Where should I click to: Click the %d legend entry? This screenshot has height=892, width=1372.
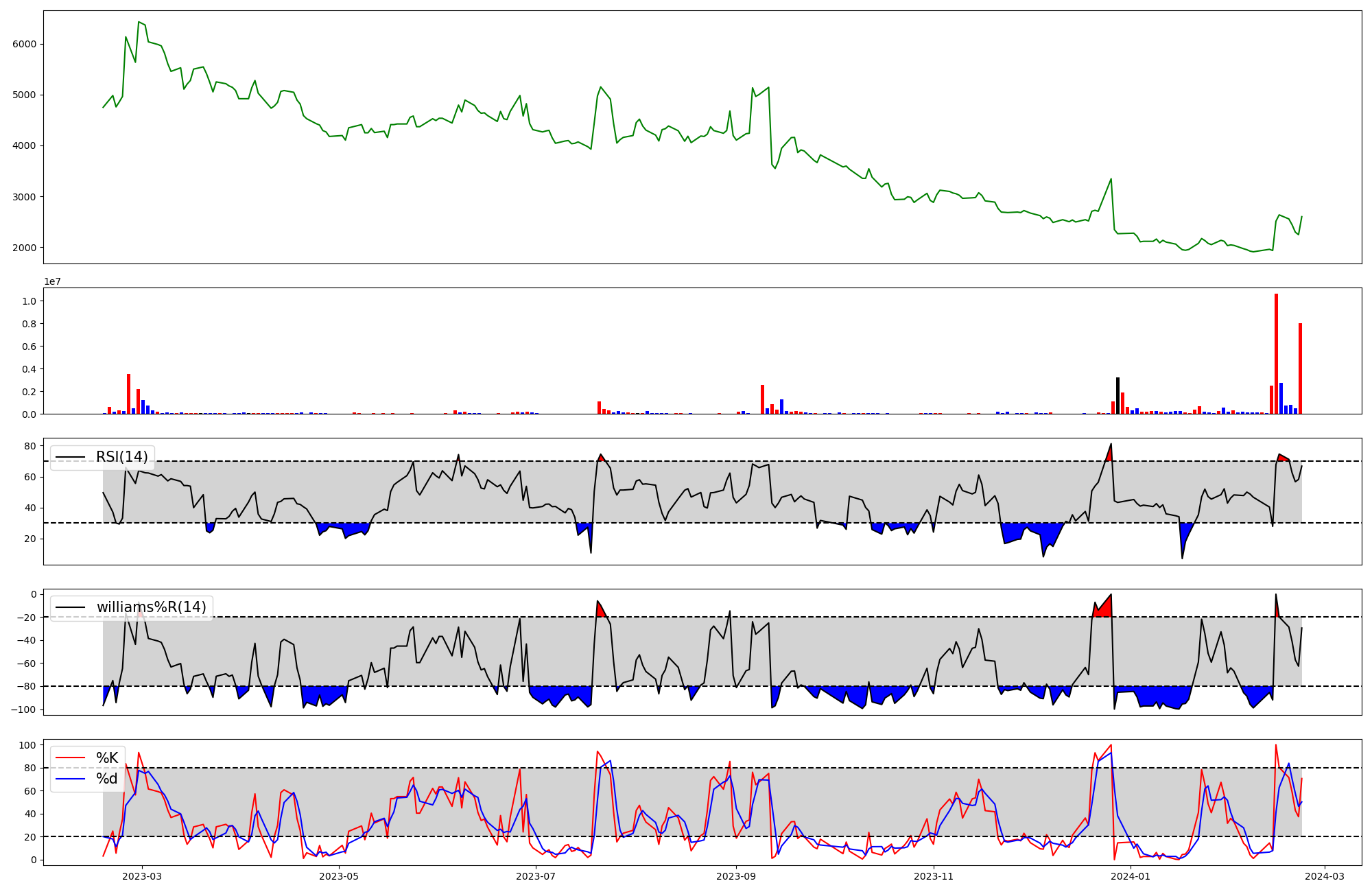(107, 779)
